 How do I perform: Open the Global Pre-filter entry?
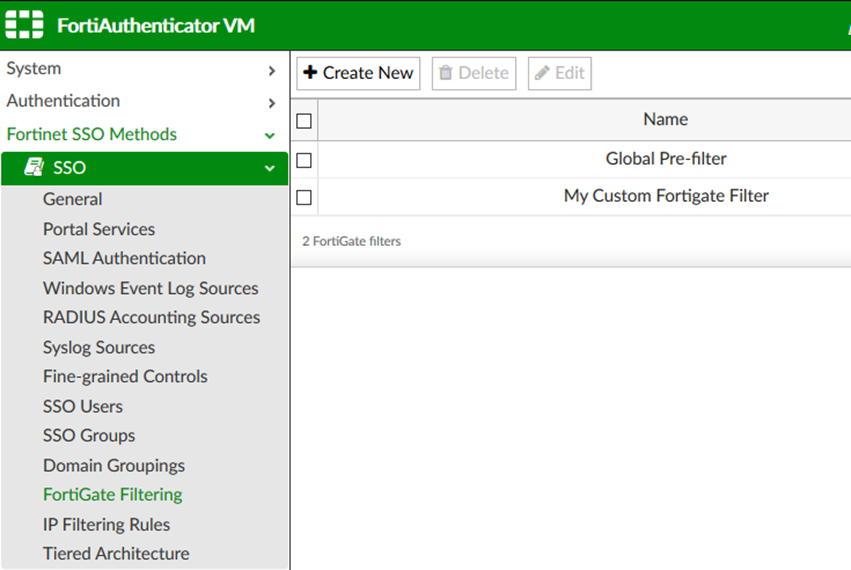pos(666,159)
